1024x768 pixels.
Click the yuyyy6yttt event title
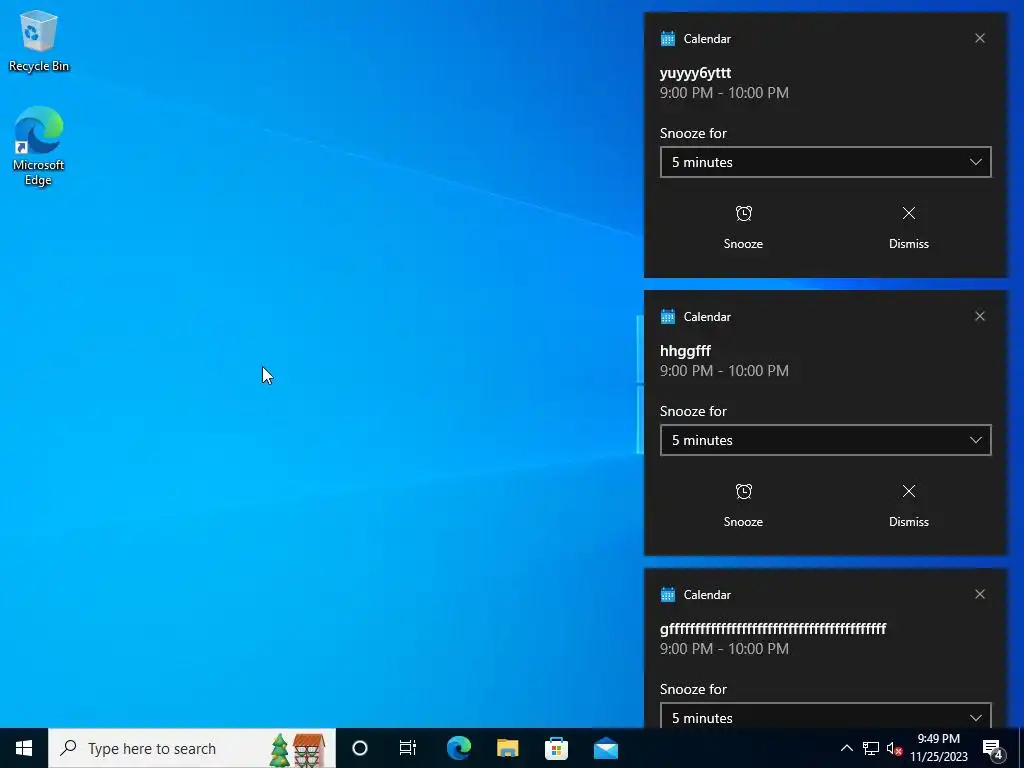696,73
